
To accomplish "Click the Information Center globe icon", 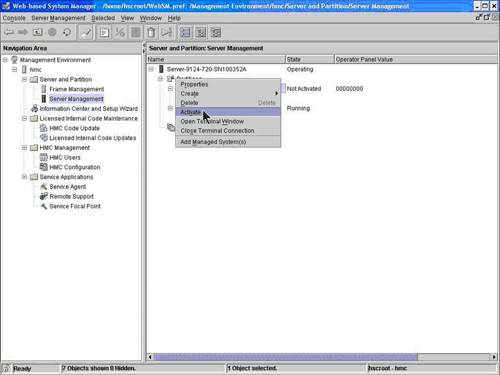I will point(34,108).
